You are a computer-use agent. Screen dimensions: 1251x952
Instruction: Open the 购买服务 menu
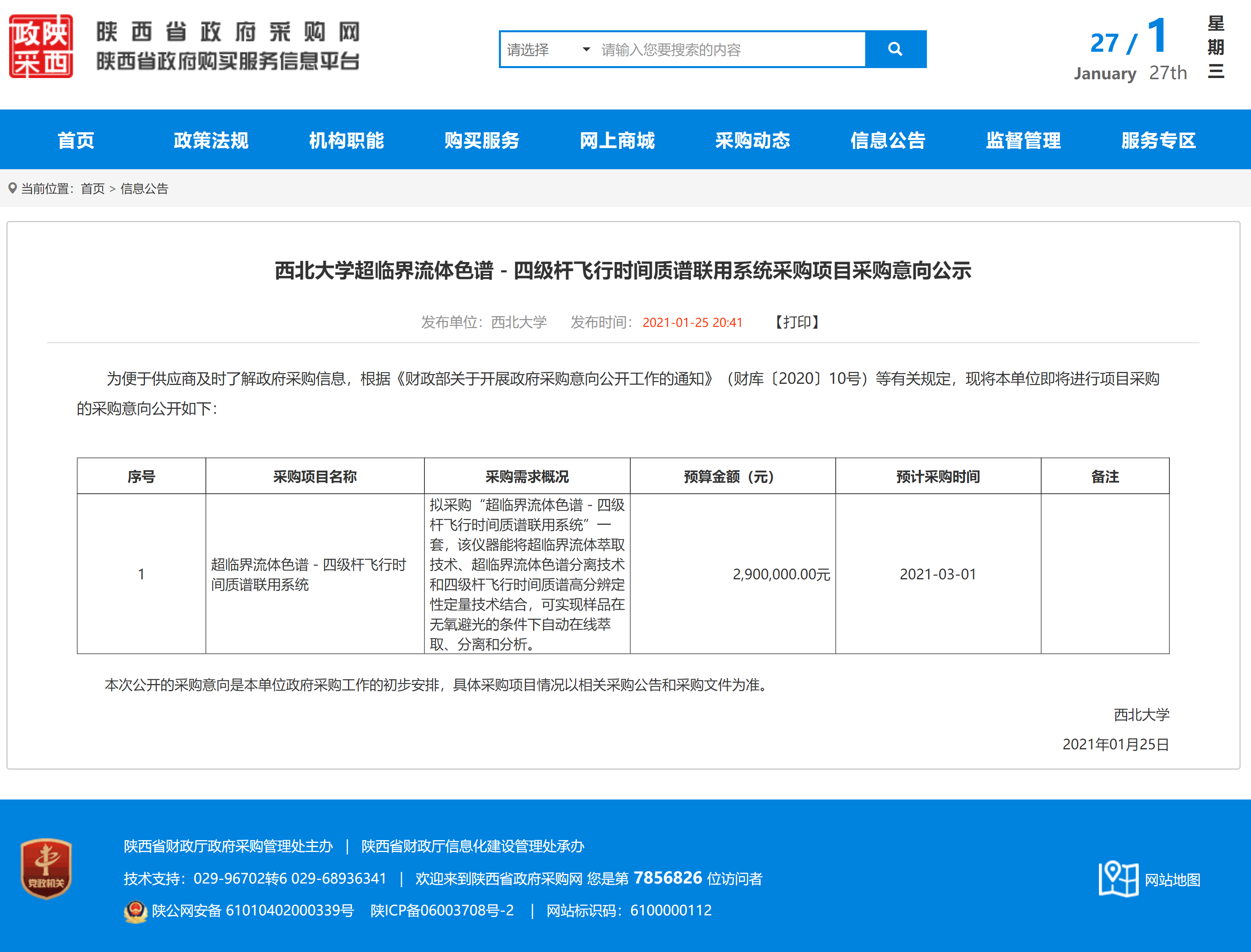(x=482, y=140)
